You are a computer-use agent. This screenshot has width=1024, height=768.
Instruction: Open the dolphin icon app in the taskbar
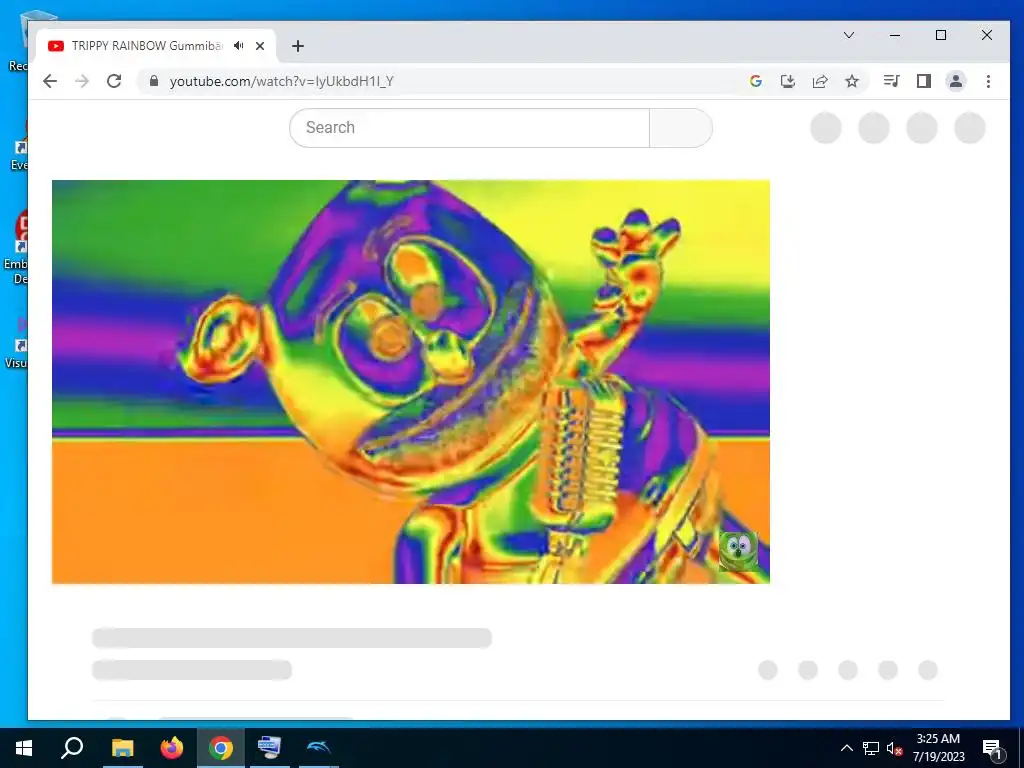pyautogui.click(x=319, y=748)
